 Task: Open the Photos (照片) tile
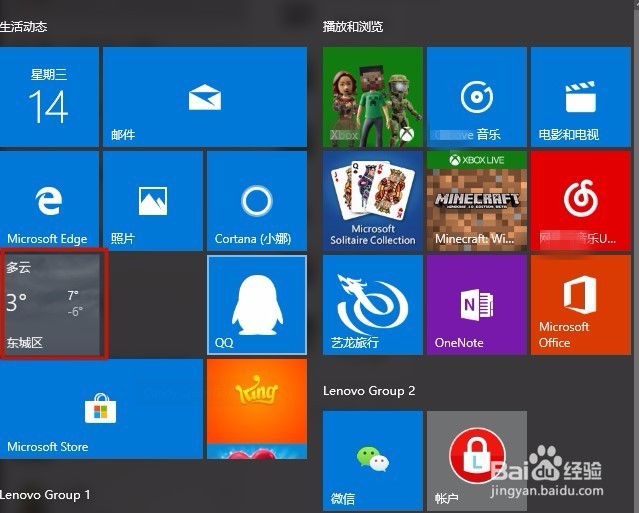[x=153, y=201]
